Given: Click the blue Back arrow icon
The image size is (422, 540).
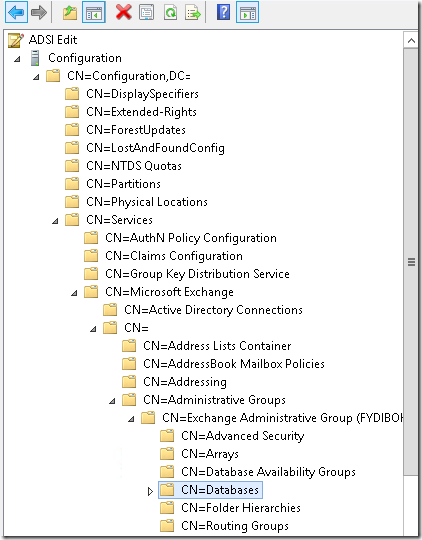Looking at the screenshot, I should click(16, 13).
